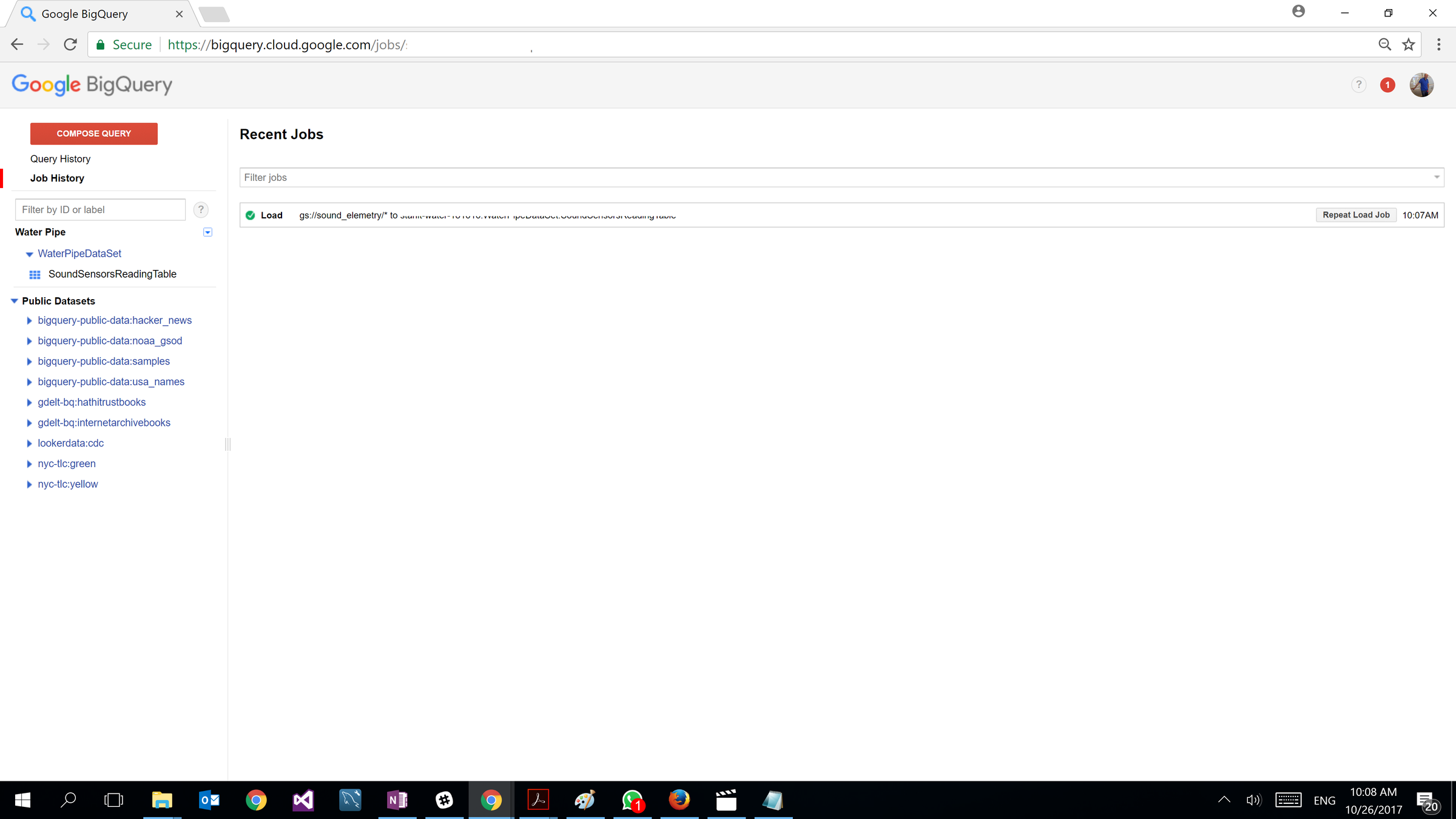Screen dimensions: 1456x819
Task: Open the volume control in system tray
Action: (x=1253, y=800)
